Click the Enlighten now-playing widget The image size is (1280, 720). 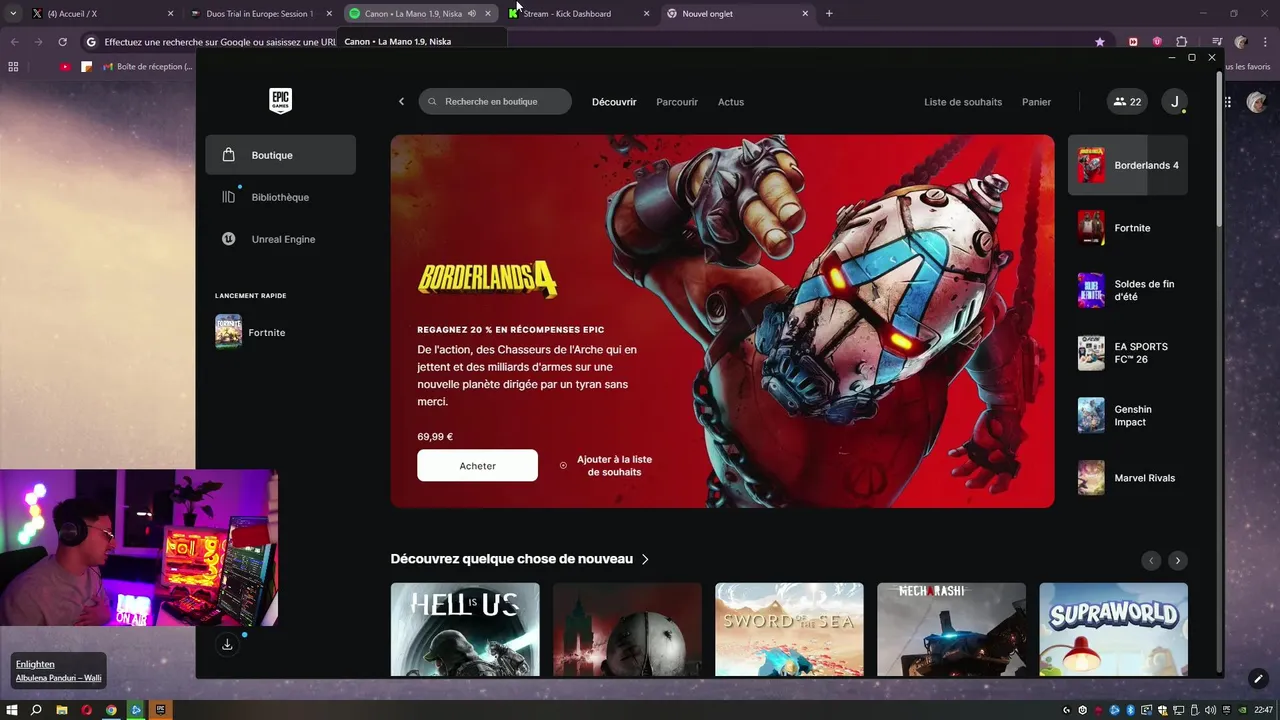pos(59,671)
